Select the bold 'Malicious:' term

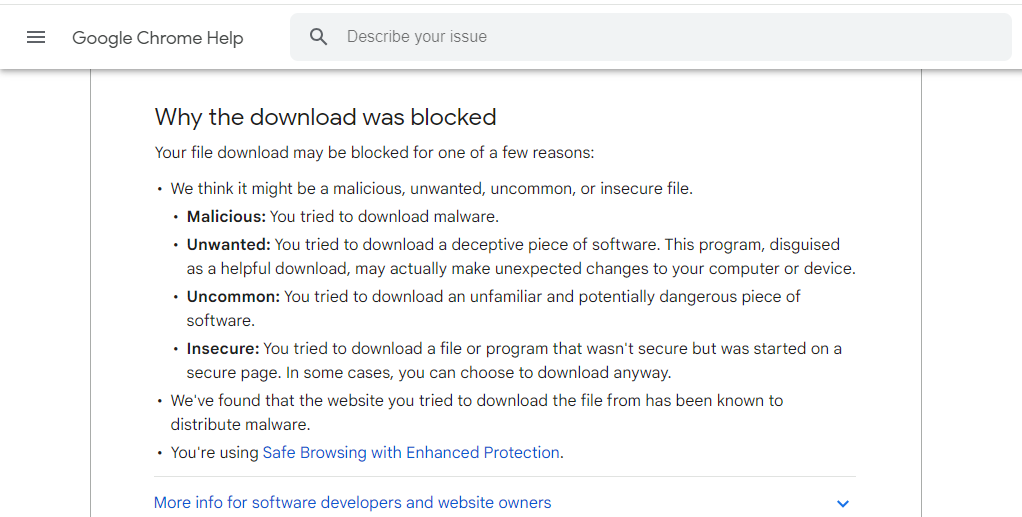point(226,216)
